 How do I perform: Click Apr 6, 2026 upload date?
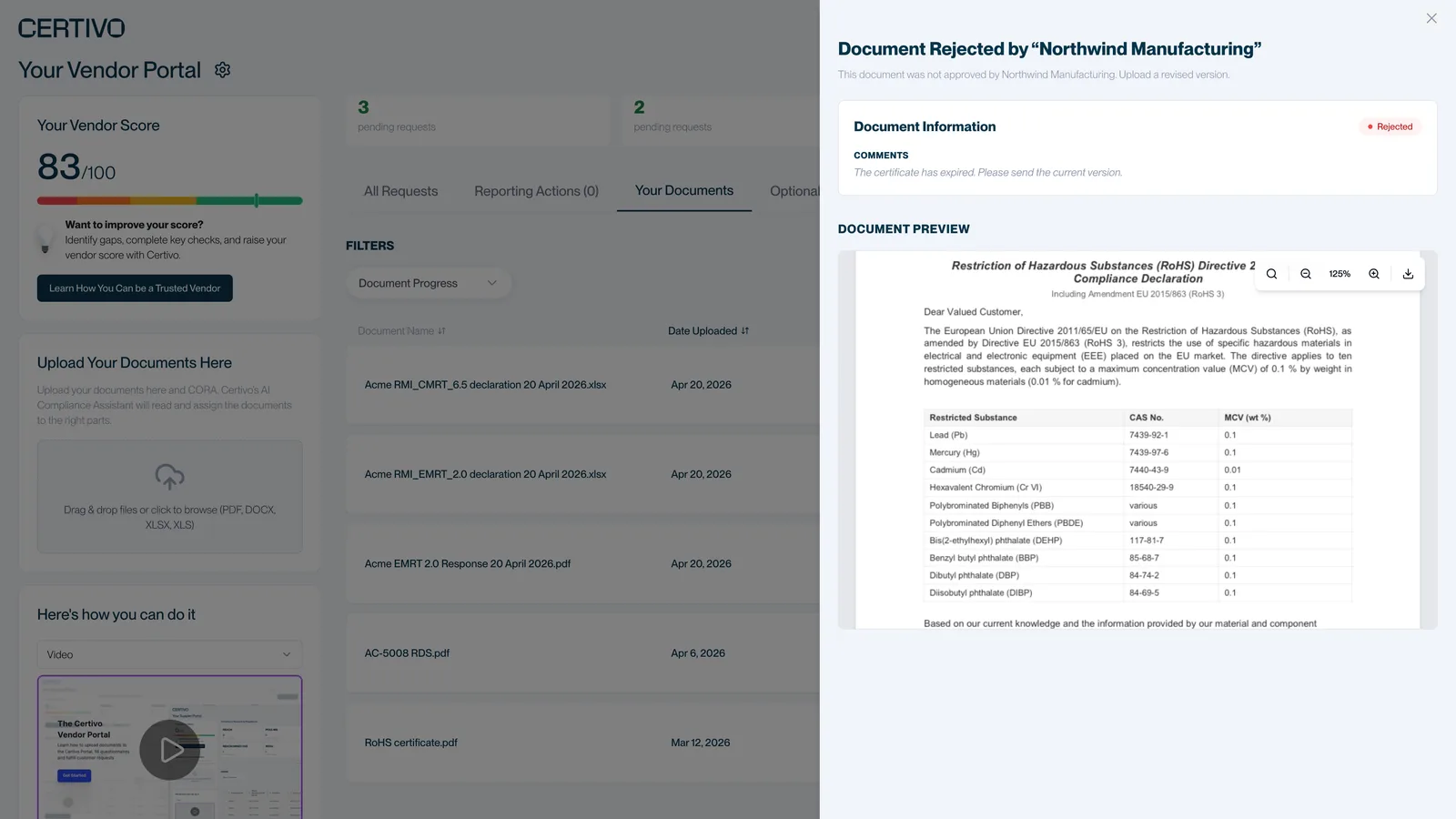click(x=698, y=653)
